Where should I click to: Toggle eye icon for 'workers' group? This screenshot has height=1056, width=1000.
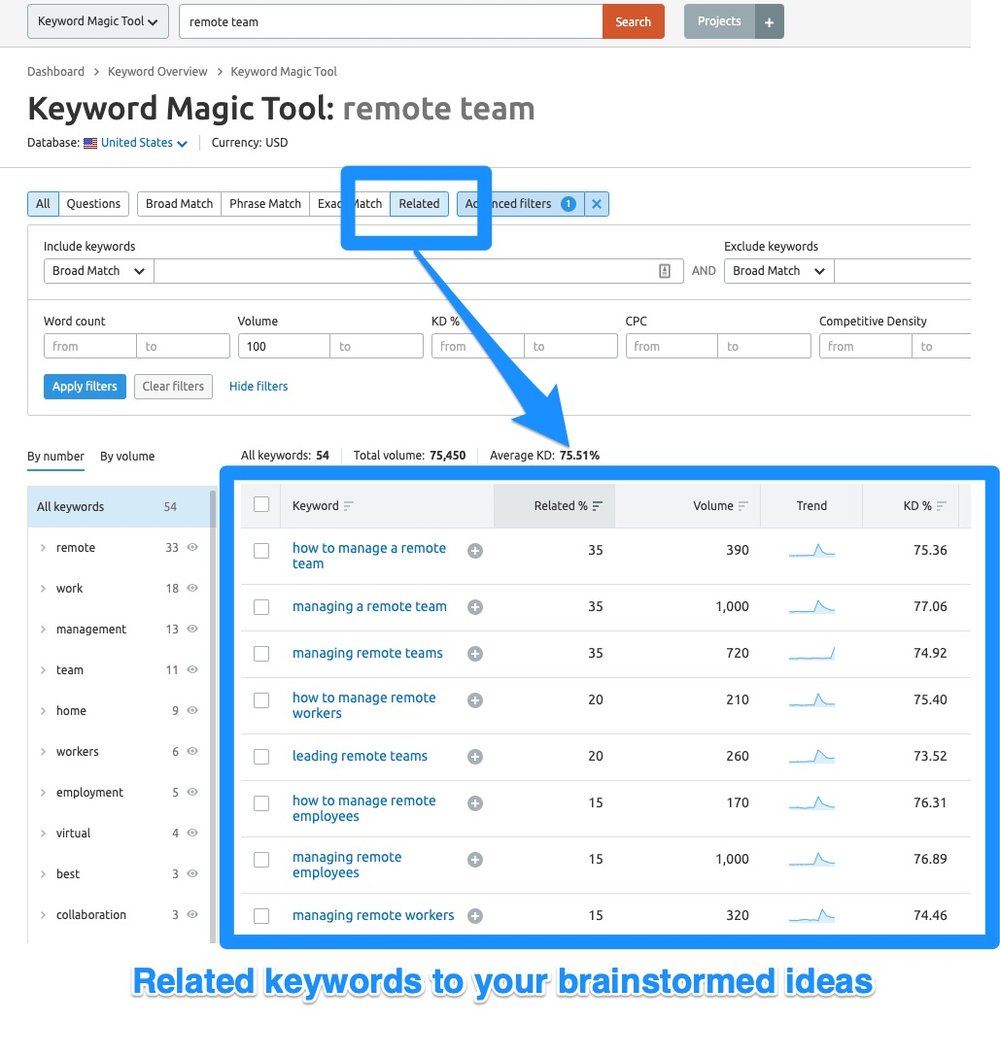point(192,751)
